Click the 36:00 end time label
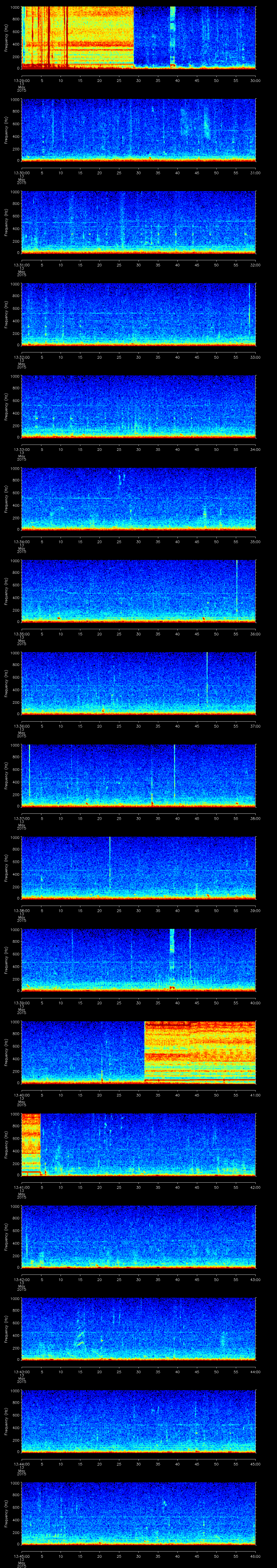Image resolution: width=277 pixels, height=1568 pixels. click(x=255, y=634)
